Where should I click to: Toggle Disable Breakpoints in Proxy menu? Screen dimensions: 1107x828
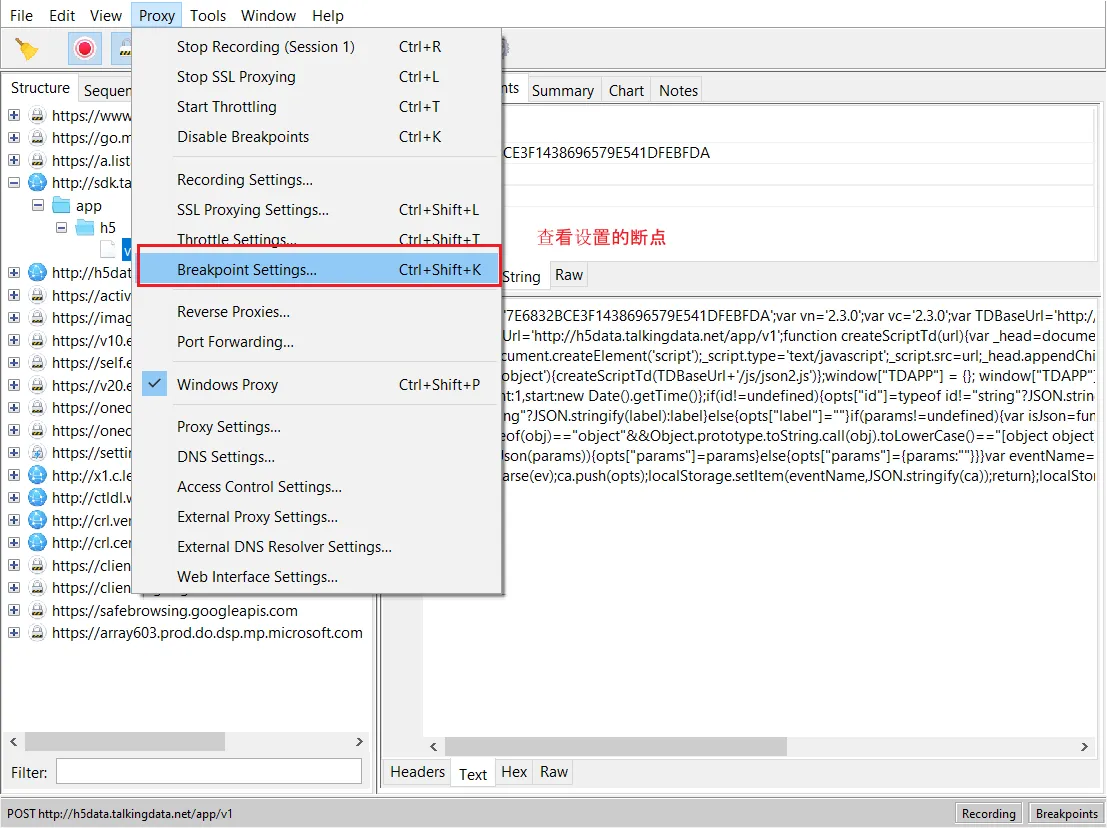coord(317,137)
